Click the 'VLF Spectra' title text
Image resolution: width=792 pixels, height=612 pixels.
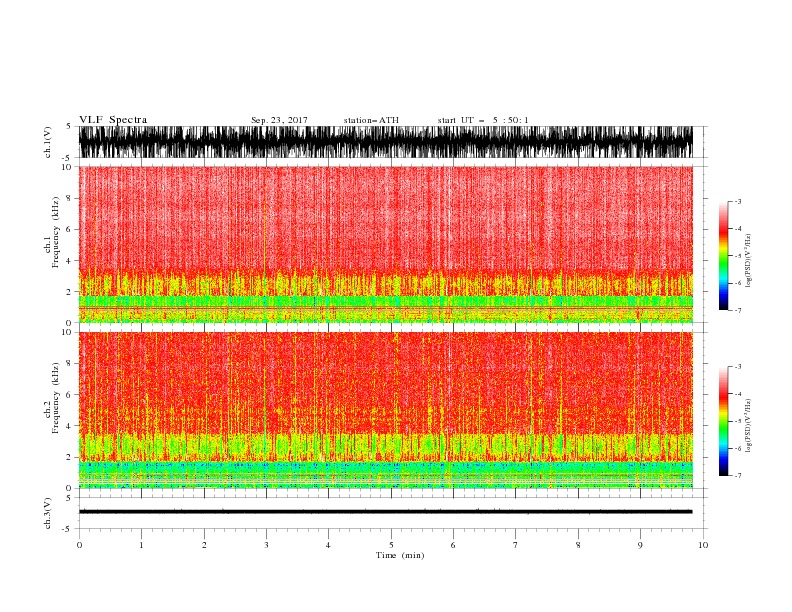113,120
